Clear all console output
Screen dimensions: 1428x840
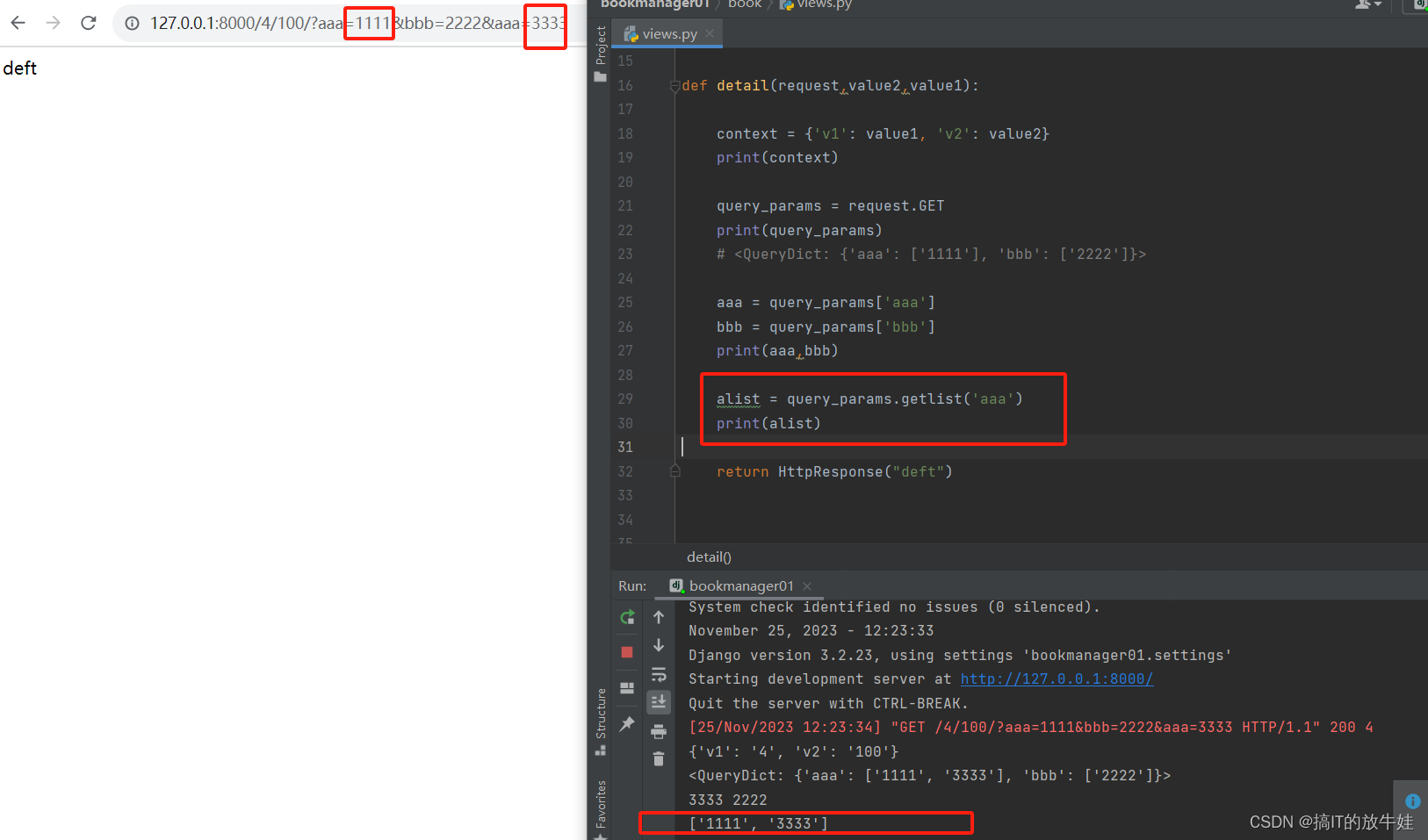(659, 759)
